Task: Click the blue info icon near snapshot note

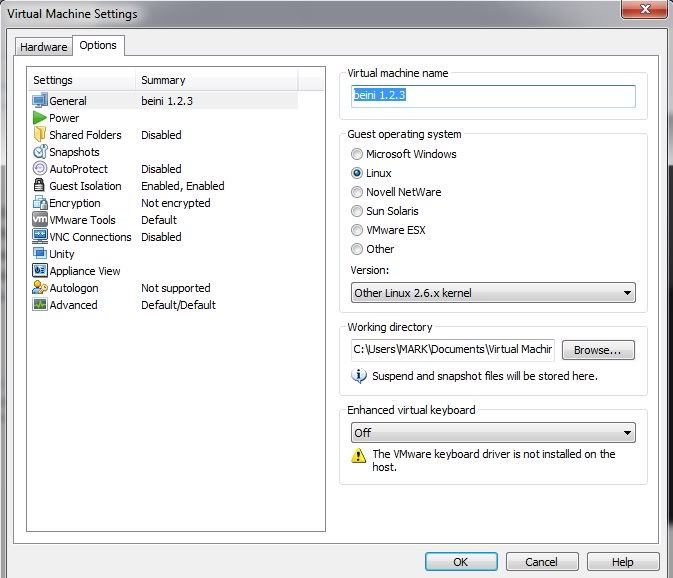Action: point(359,375)
